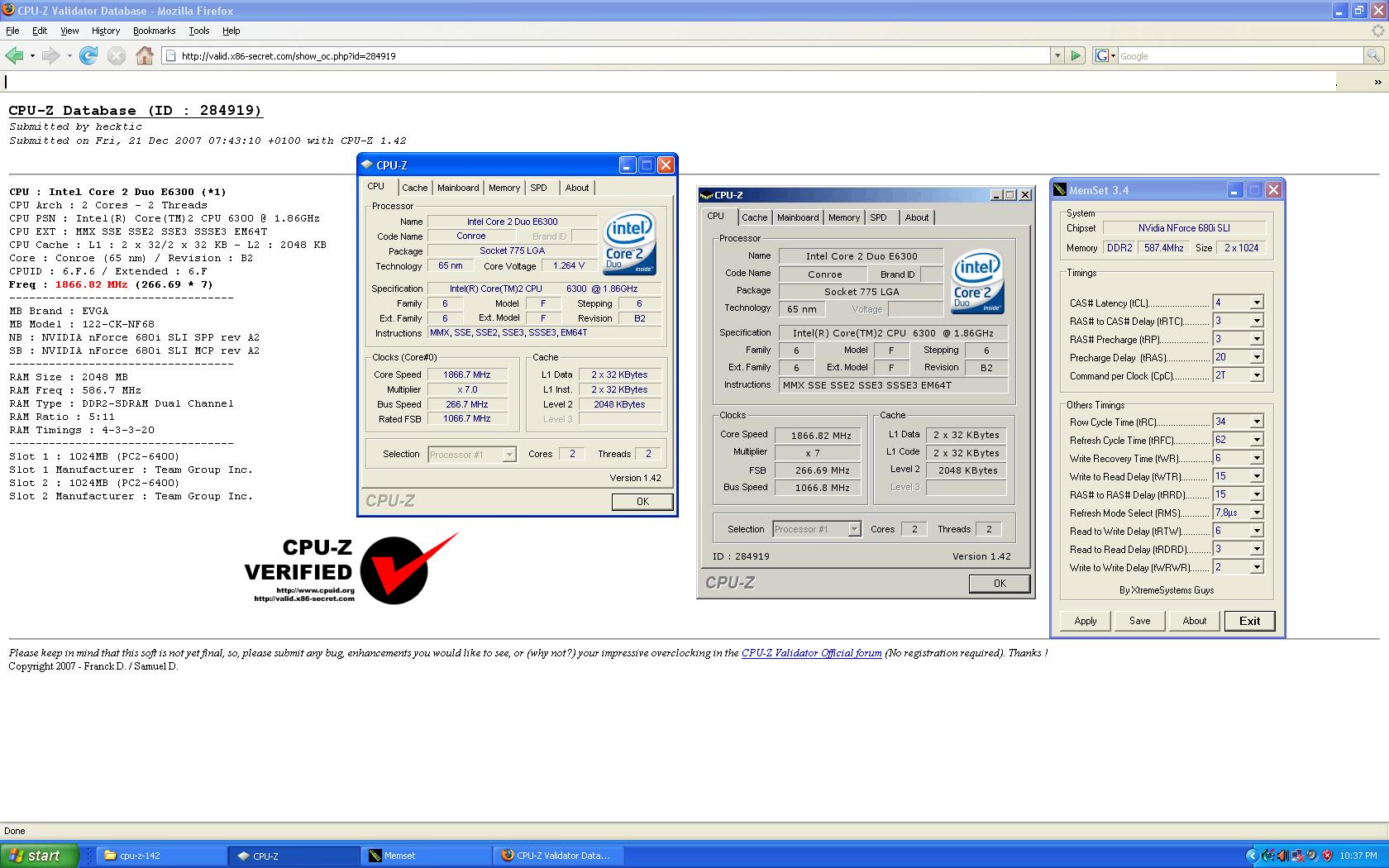1389x868 pixels.
Task: Click the CPU-Z Database ID heading
Action: (136, 111)
